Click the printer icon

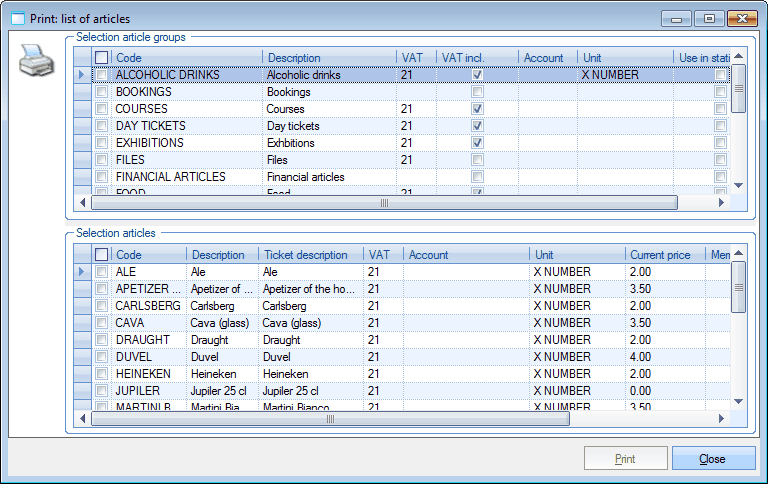click(36, 63)
